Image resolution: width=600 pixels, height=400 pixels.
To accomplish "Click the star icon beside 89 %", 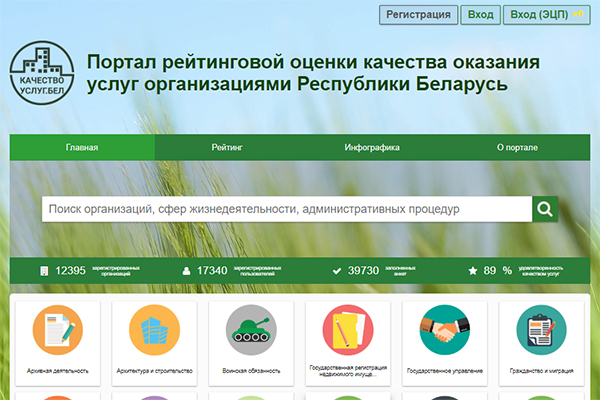I will (473, 271).
